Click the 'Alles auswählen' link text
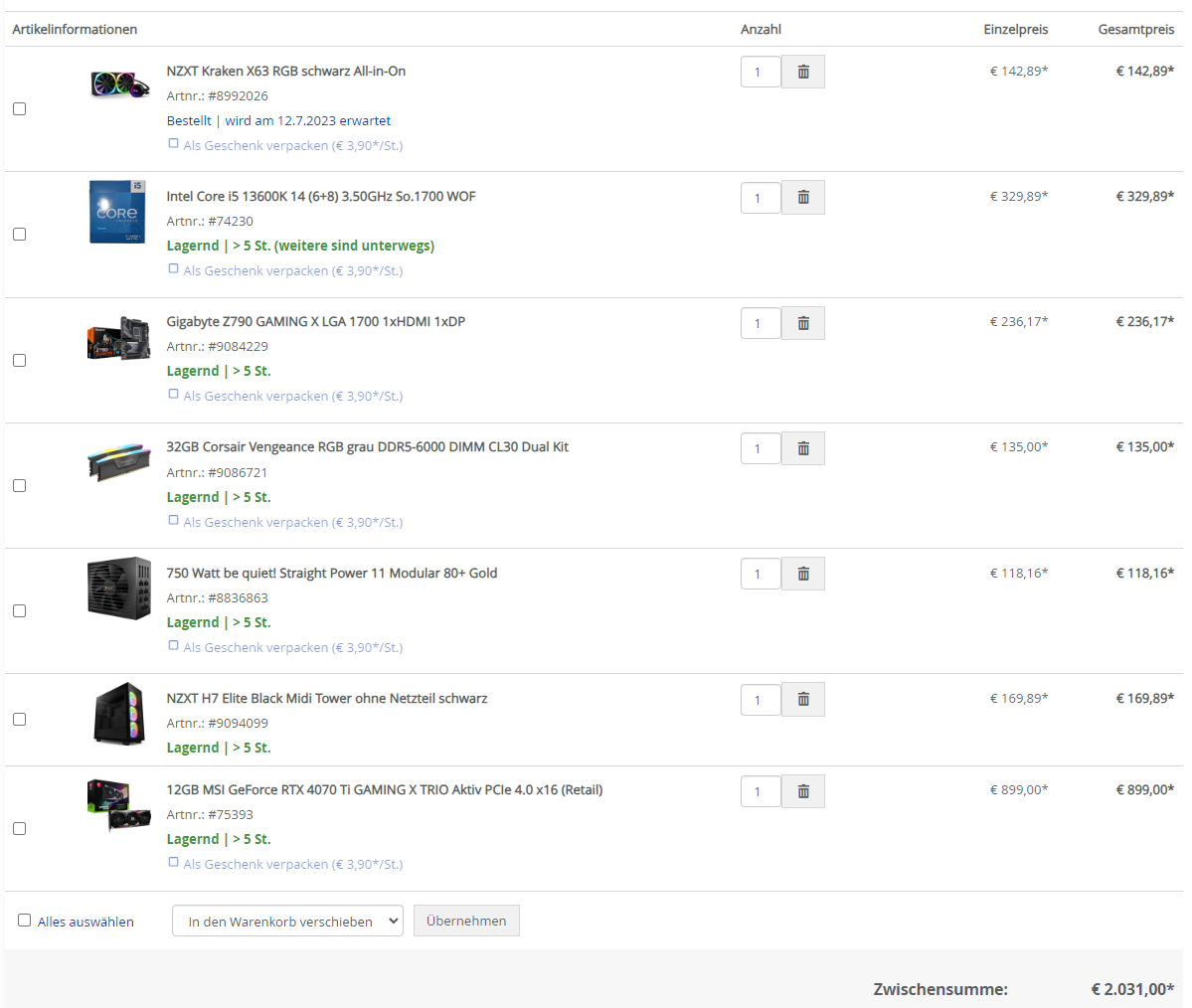 [x=85, y=922]
